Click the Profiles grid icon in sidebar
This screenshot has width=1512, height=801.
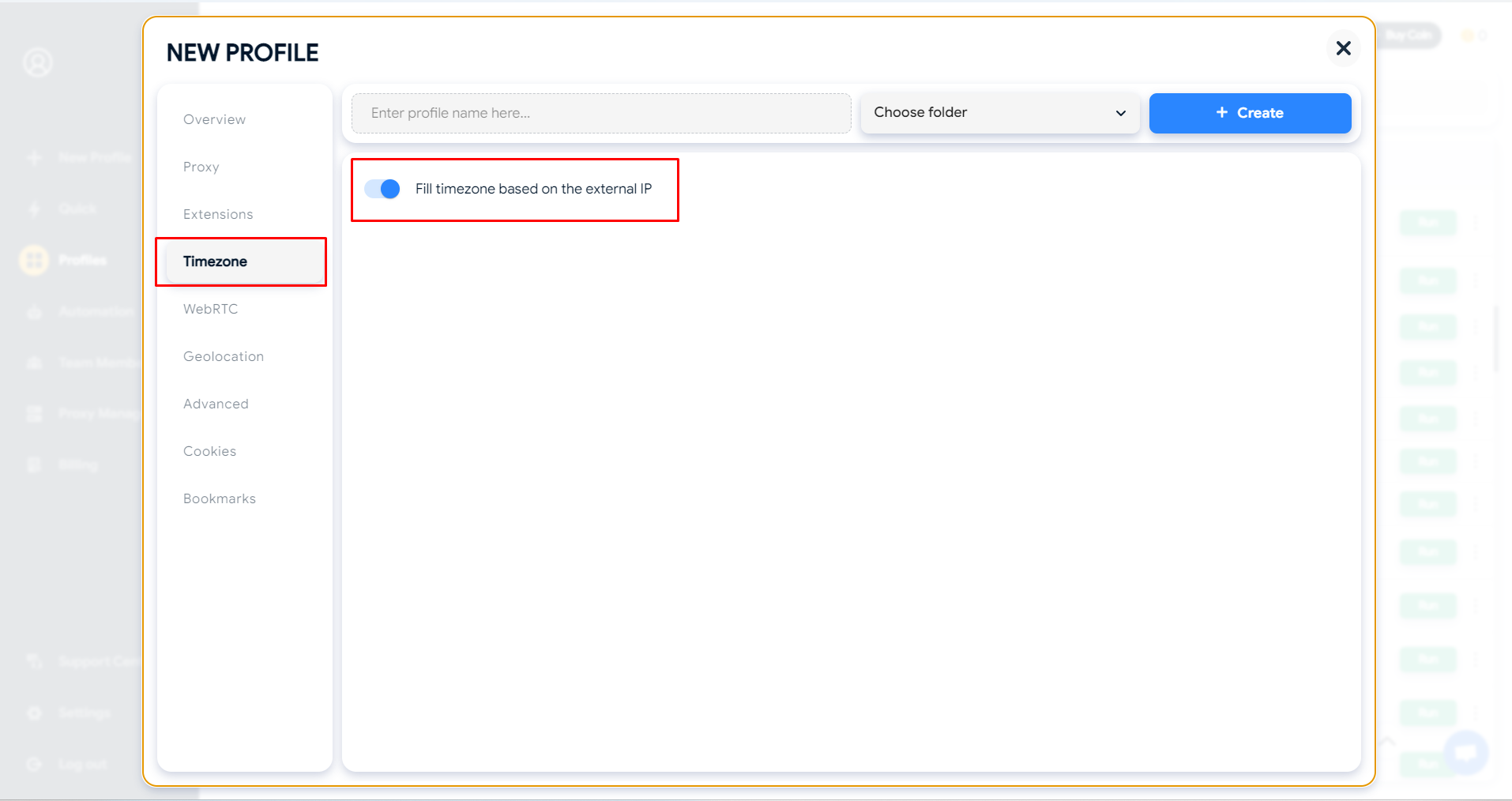34,260
